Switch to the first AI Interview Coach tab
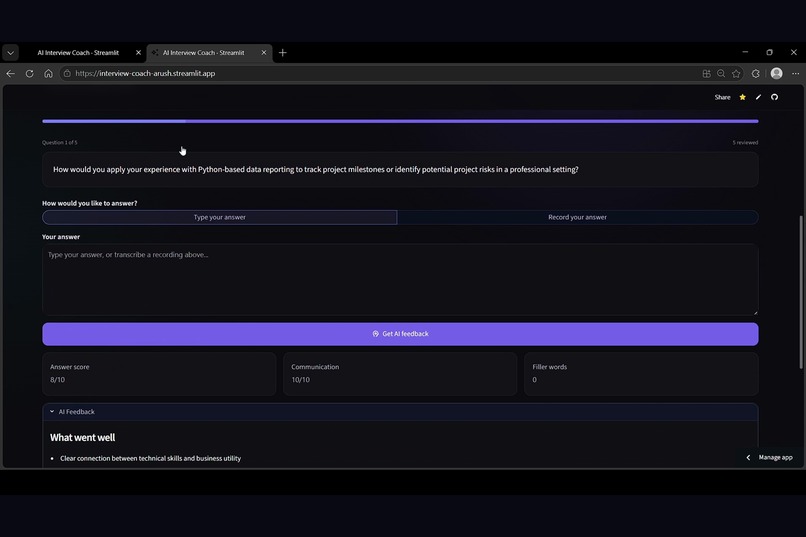The width and height of the screenshot is (806, 537). point(78,52)
